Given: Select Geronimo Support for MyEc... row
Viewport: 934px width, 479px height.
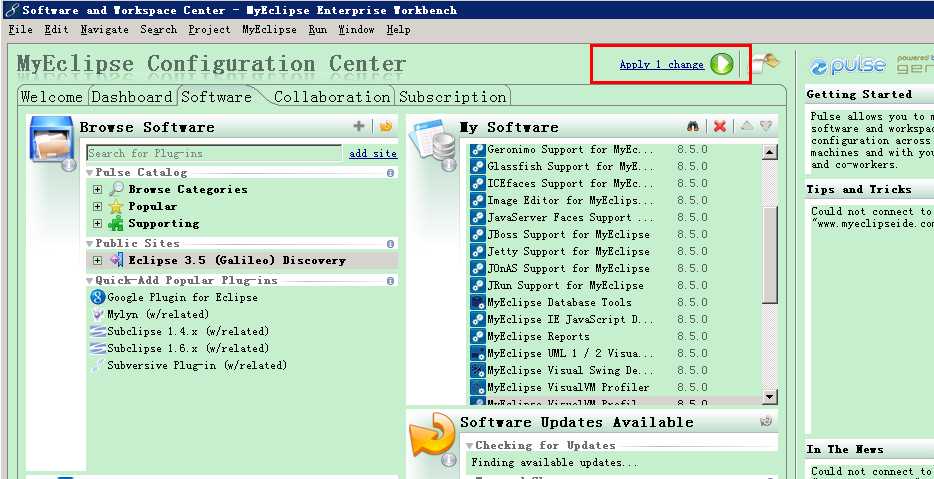Looking at the screenshot, I should pyautogui.click(x=615, y=150).
